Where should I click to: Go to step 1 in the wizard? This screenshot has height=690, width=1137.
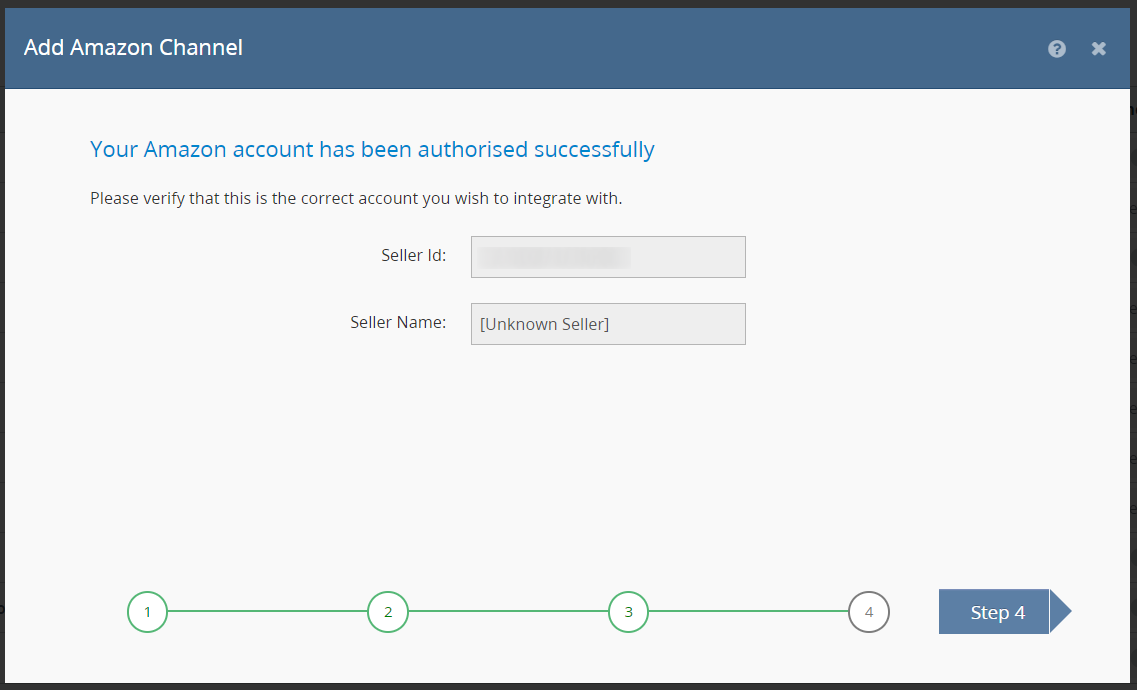click(147, 612)
